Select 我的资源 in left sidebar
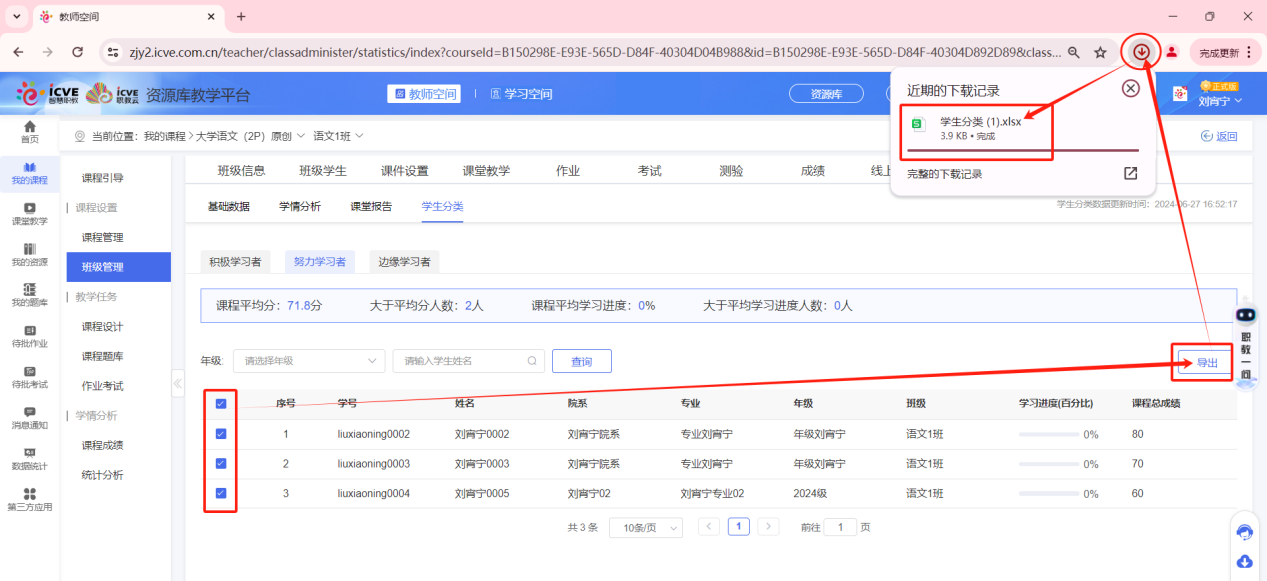The width and height of the screenshot is (1267, 581). tap(30, 252)
